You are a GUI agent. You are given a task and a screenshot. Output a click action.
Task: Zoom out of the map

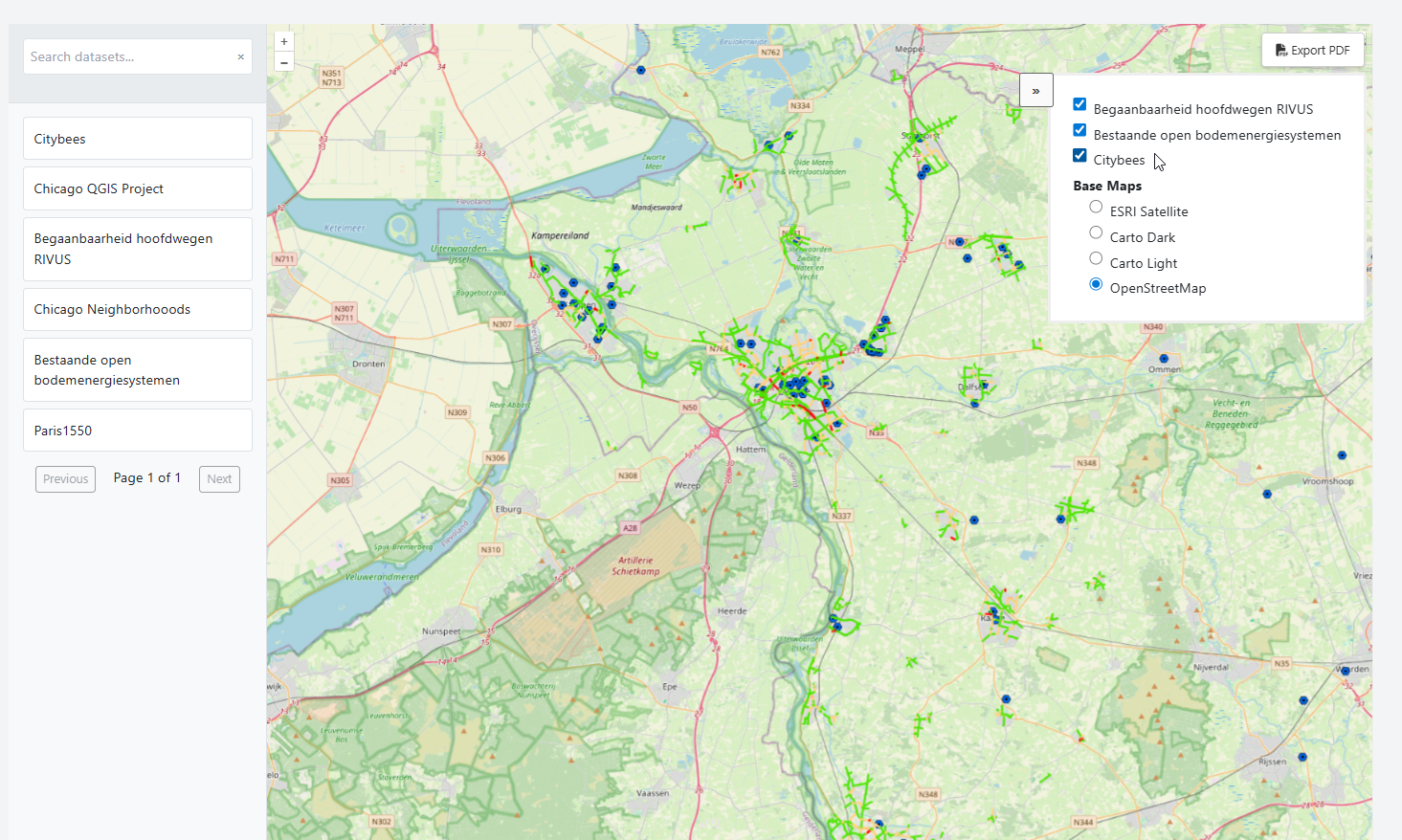pos(284,62)
